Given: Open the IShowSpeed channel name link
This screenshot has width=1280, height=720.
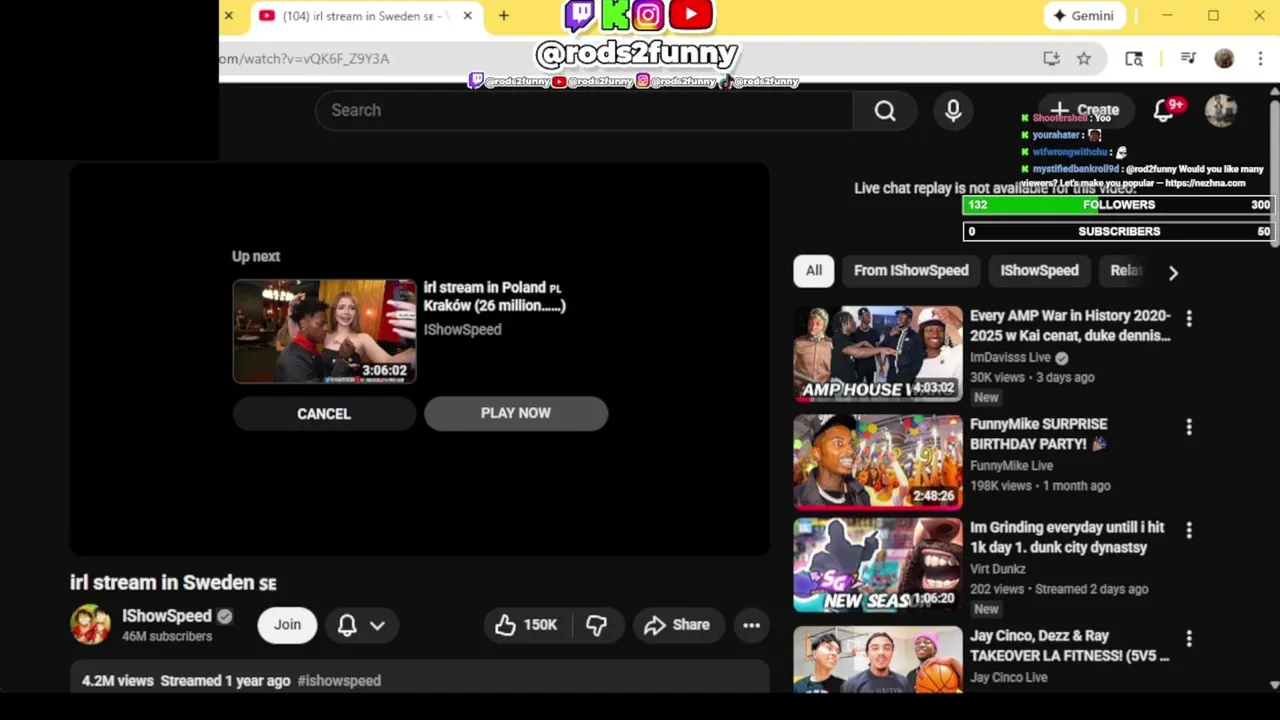Looking at the screenshot, I should tap(167, 616).
